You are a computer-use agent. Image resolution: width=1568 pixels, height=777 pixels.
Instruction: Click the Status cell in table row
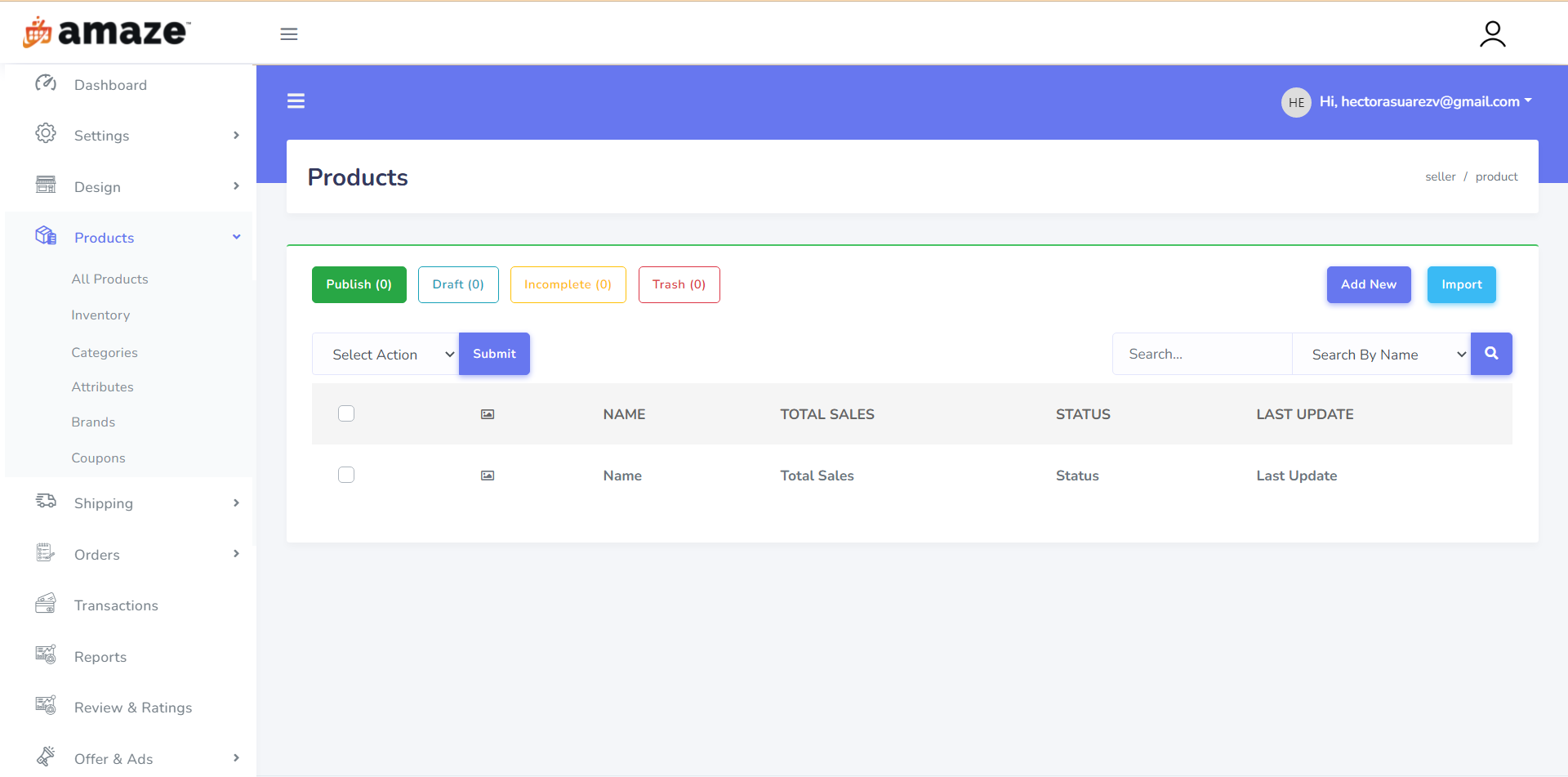click(x=1077, y=476)
